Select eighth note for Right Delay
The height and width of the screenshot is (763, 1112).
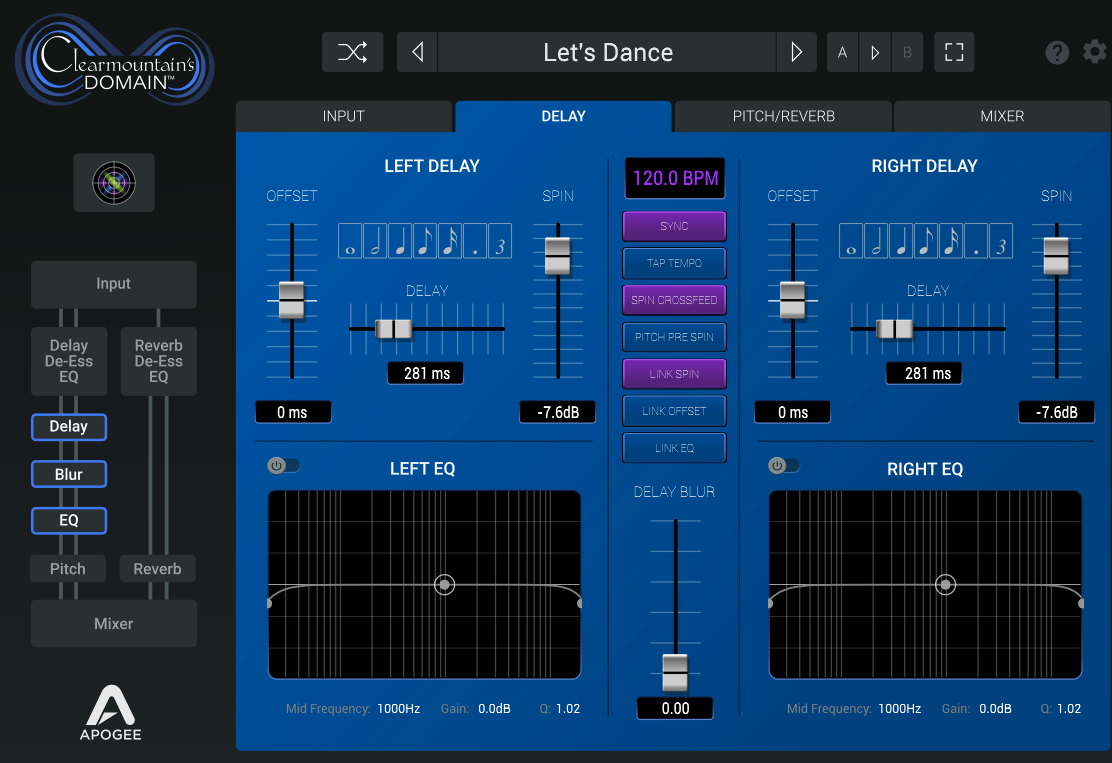click(925, 240)
